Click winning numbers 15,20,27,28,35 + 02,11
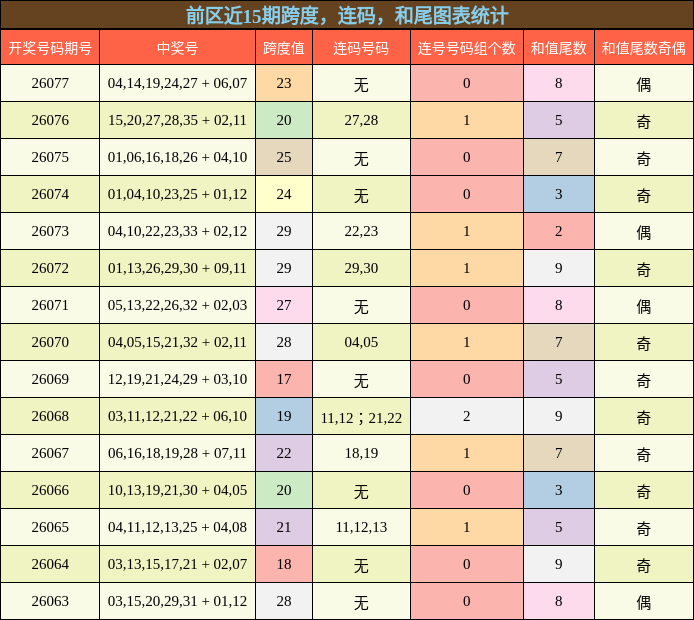This screenshot has width=694, height=620. coord(177,120)
